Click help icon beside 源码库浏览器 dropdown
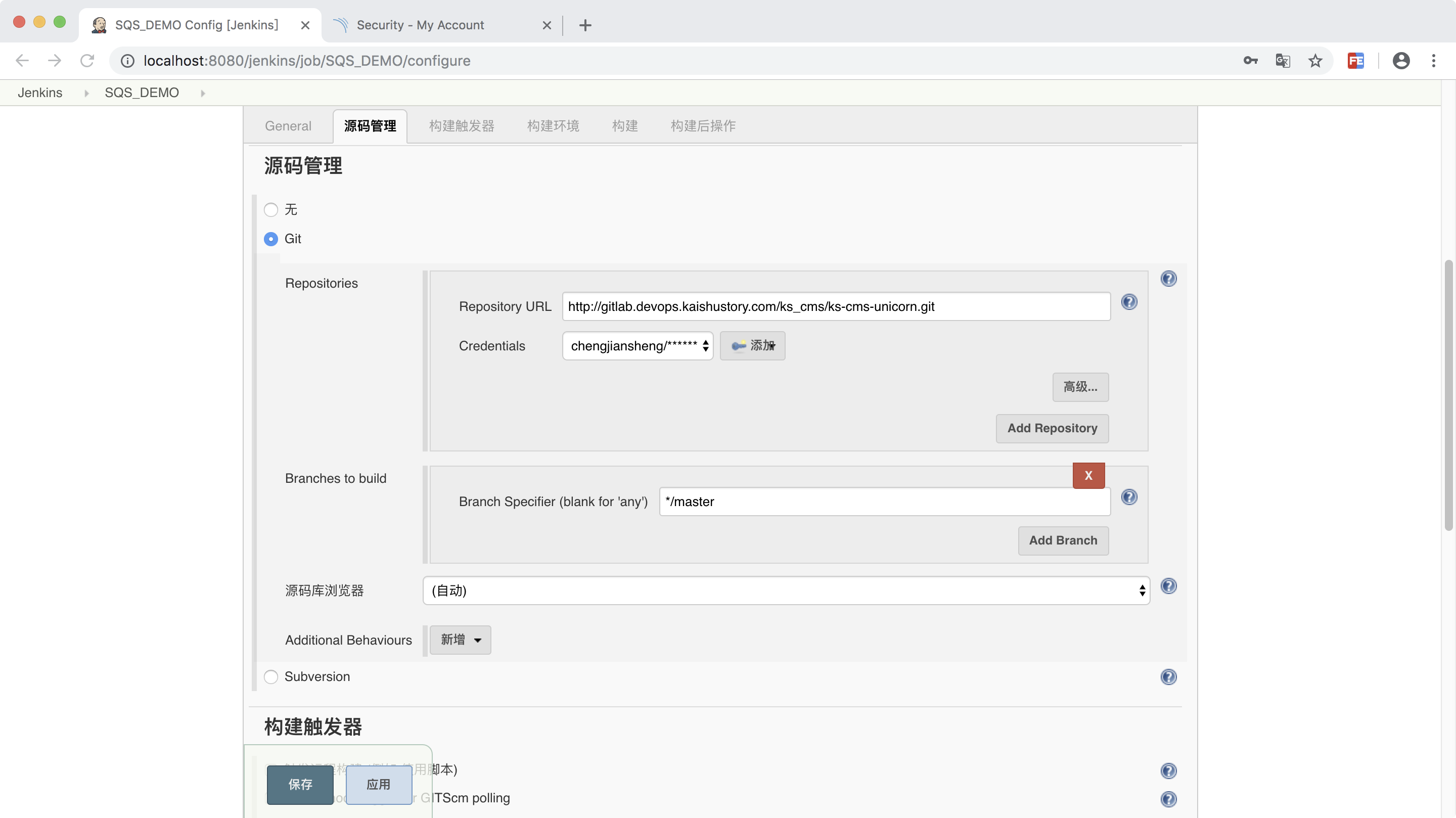Viewport: 1456px width, 818px height. pyautogui.click(x=1168, y=586)
